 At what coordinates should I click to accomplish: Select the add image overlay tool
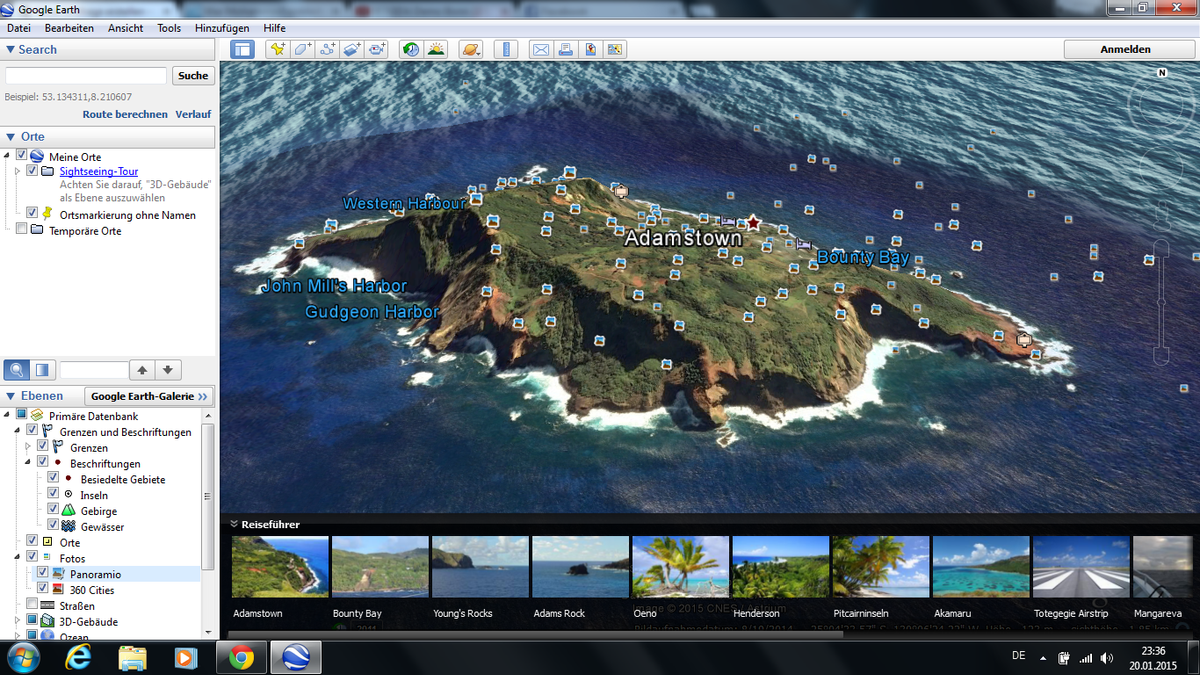coord(352,49)
